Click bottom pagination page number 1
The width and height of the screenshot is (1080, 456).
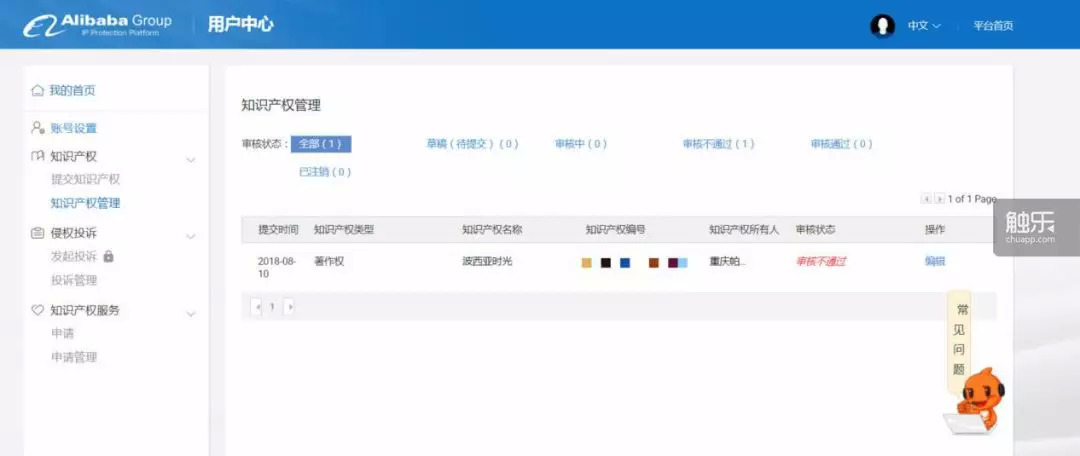[x=272, y=307]
